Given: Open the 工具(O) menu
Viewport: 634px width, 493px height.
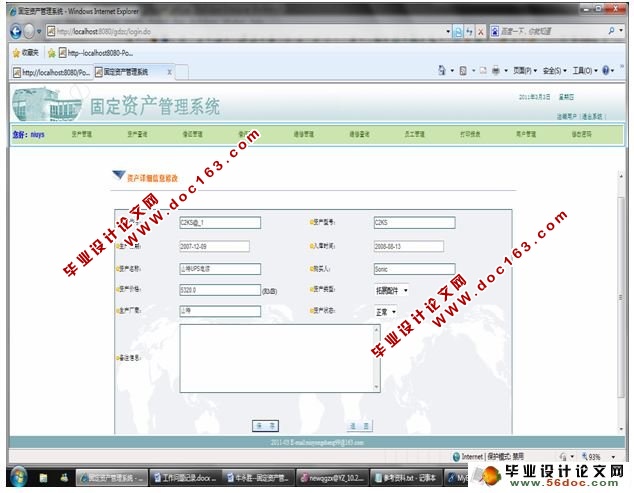Looking at the screenshot, I should 585,71.
